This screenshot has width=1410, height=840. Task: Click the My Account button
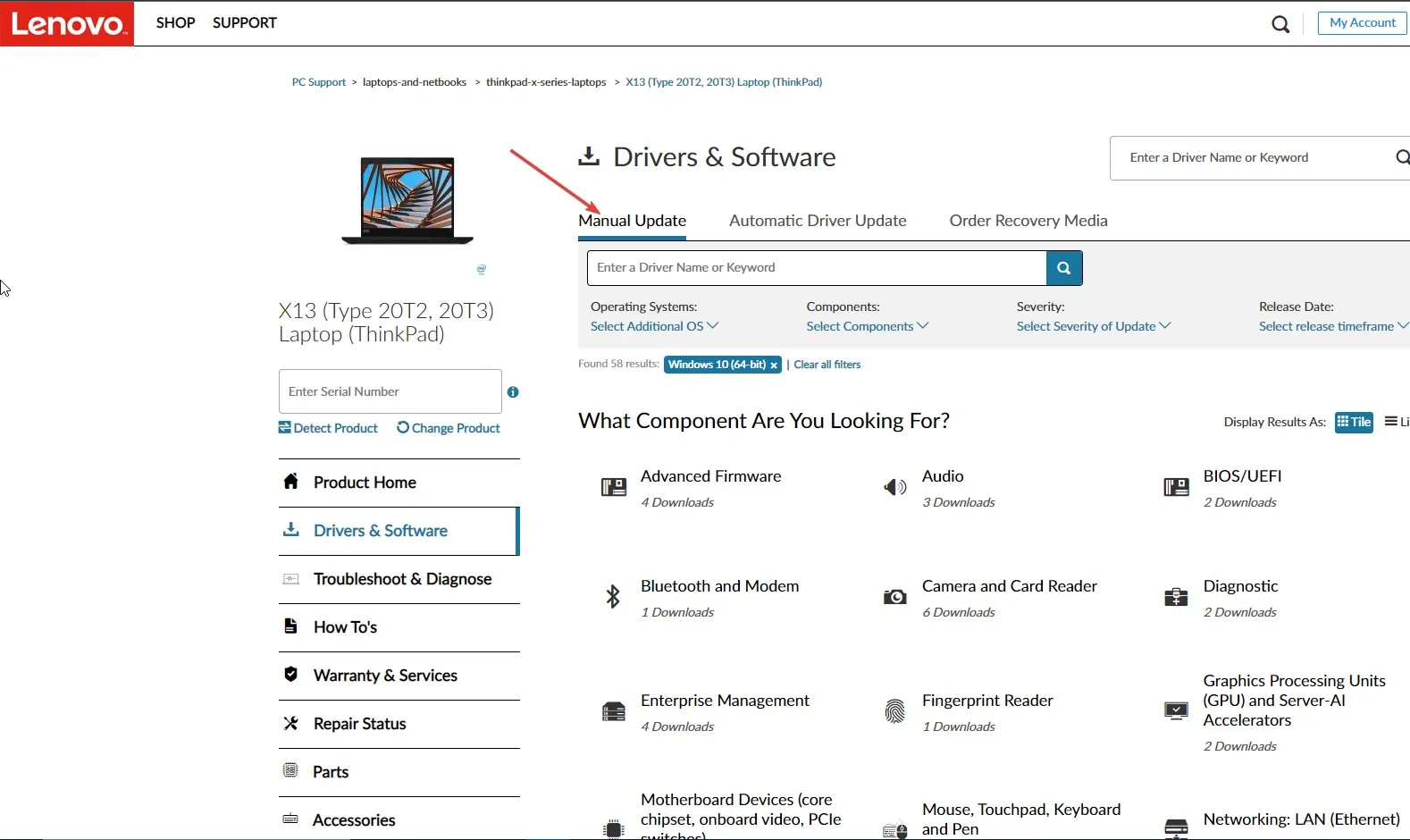[x=1363, y=23]
